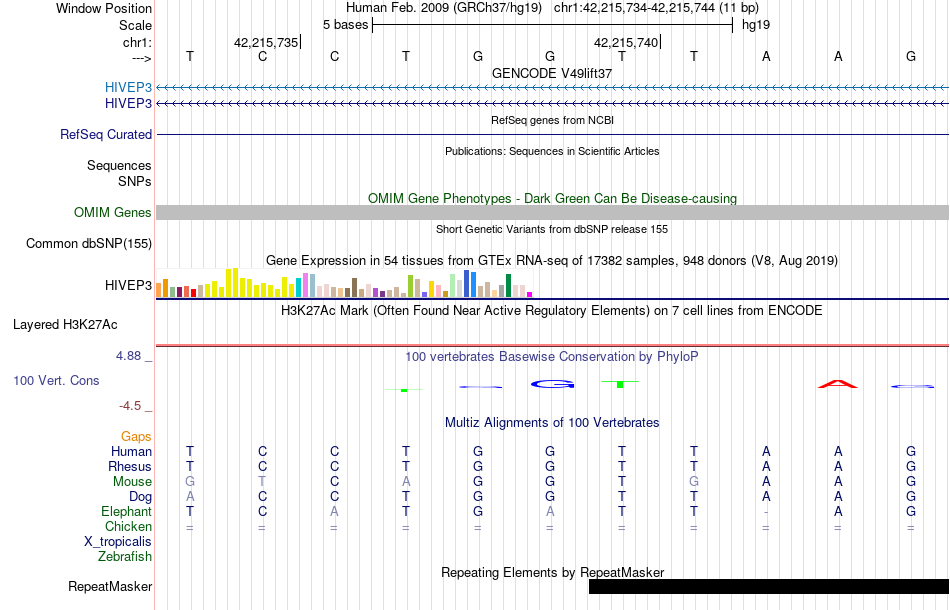This screenshot has height=610, width=950.
Task: Click the 100 Vert. Cons label
Action: (x=56, y=380)
